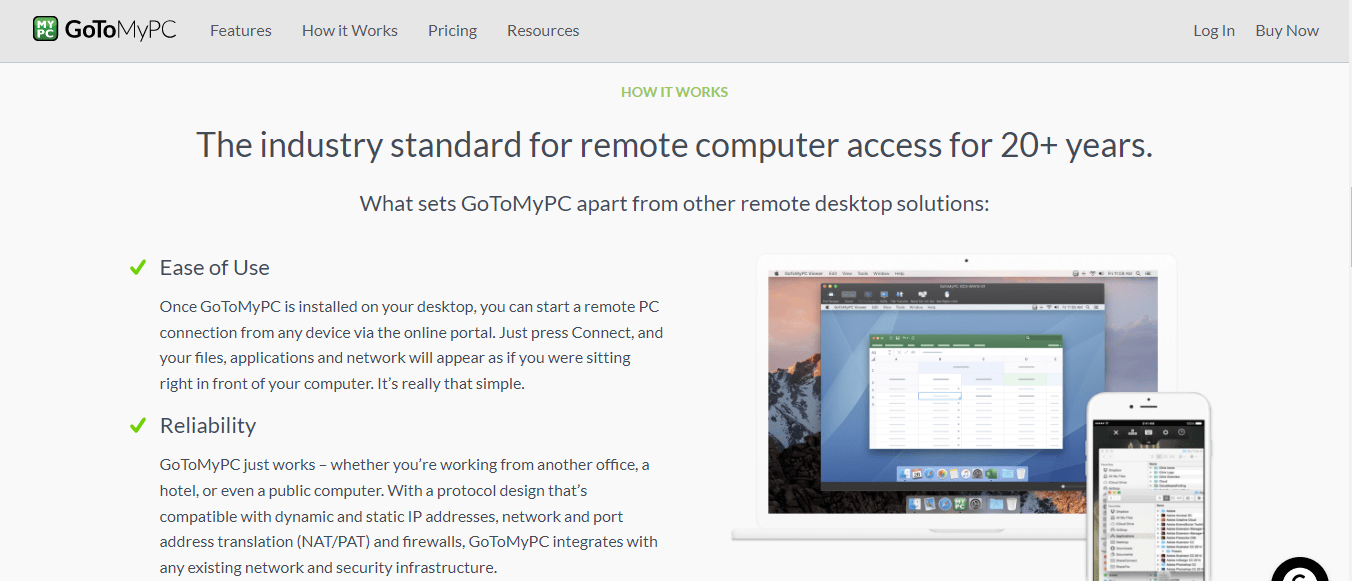This screenshot has height=581, width=1352.
Task: Click the 'Once GoToMyPC is installed' paragraph
Action: click(x=411, y=345)
